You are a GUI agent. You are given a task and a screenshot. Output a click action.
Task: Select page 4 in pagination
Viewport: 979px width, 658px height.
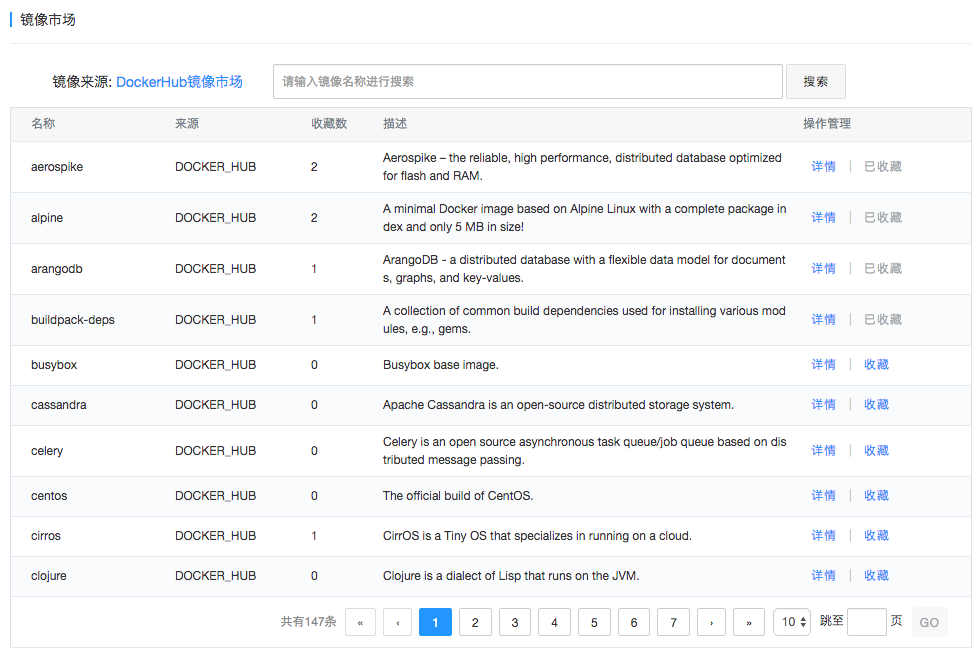pos(554,622)
